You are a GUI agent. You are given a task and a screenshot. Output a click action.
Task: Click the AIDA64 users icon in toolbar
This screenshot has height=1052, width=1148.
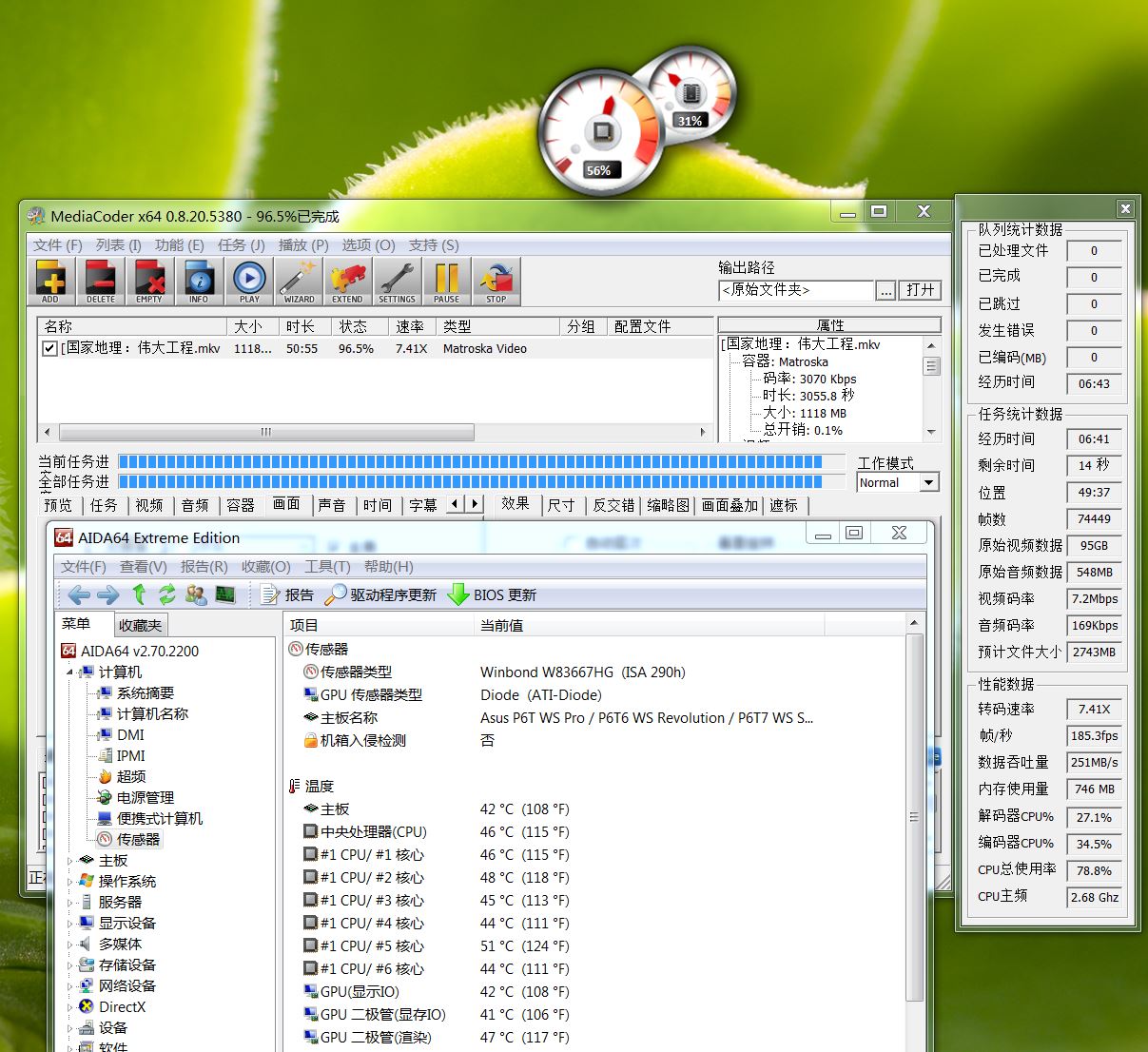(196, 595)
